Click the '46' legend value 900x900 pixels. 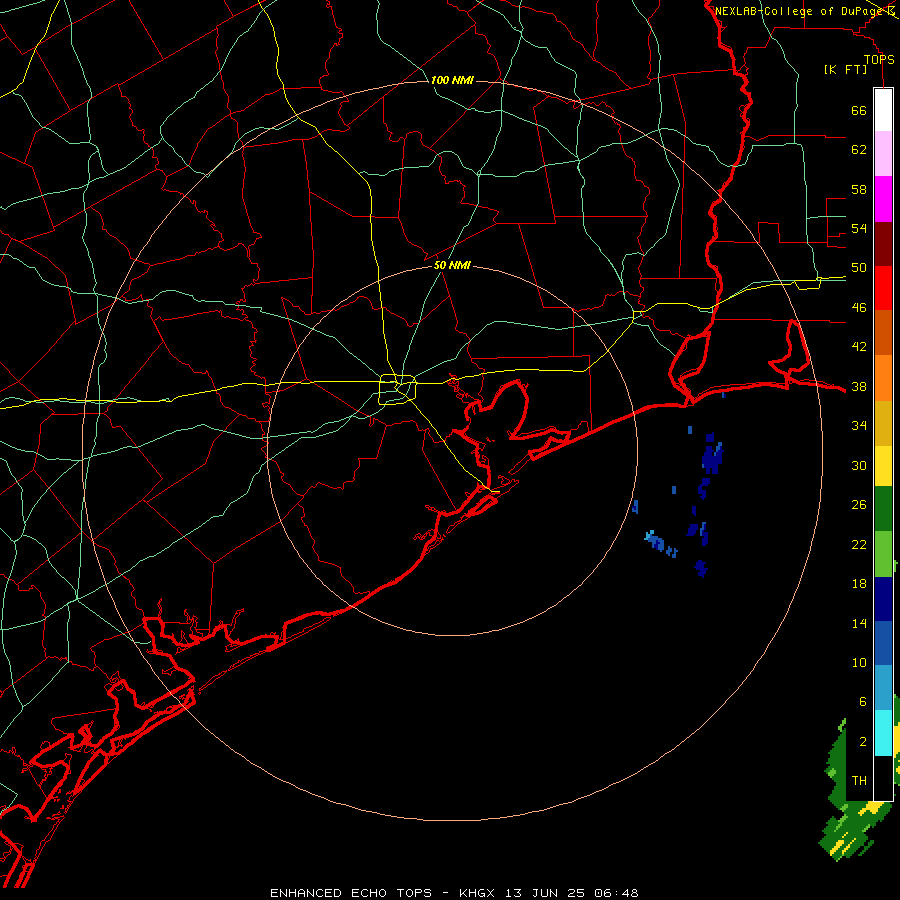coord(859,308)
